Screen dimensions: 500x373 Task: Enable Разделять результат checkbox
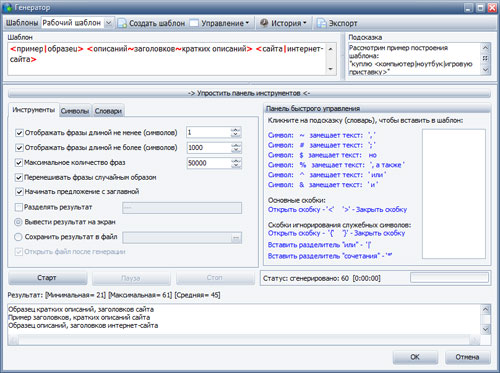point(19,207)
